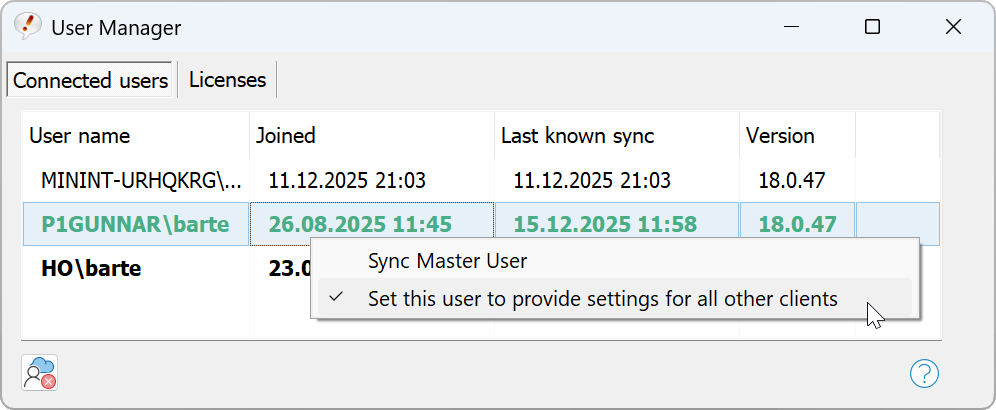Viewport: 996px width, 410px height.
Task: Click the last sync 15.12.2025 11:58 cell
Action: (604, 224)
